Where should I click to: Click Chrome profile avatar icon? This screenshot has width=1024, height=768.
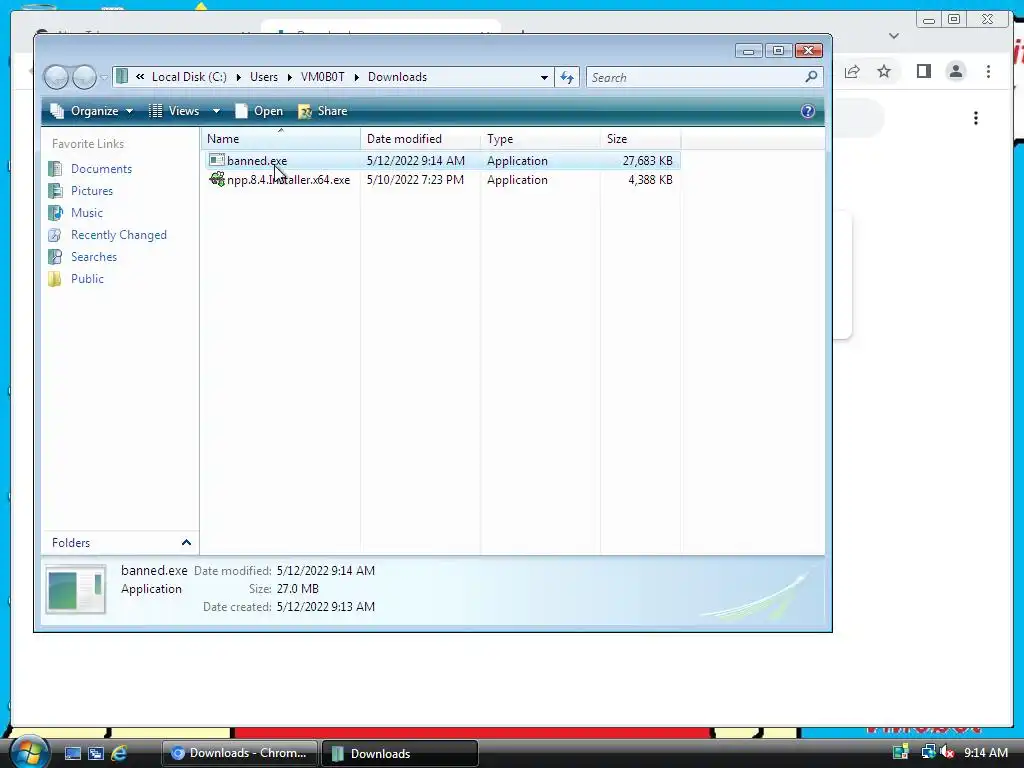coord(956,71)
